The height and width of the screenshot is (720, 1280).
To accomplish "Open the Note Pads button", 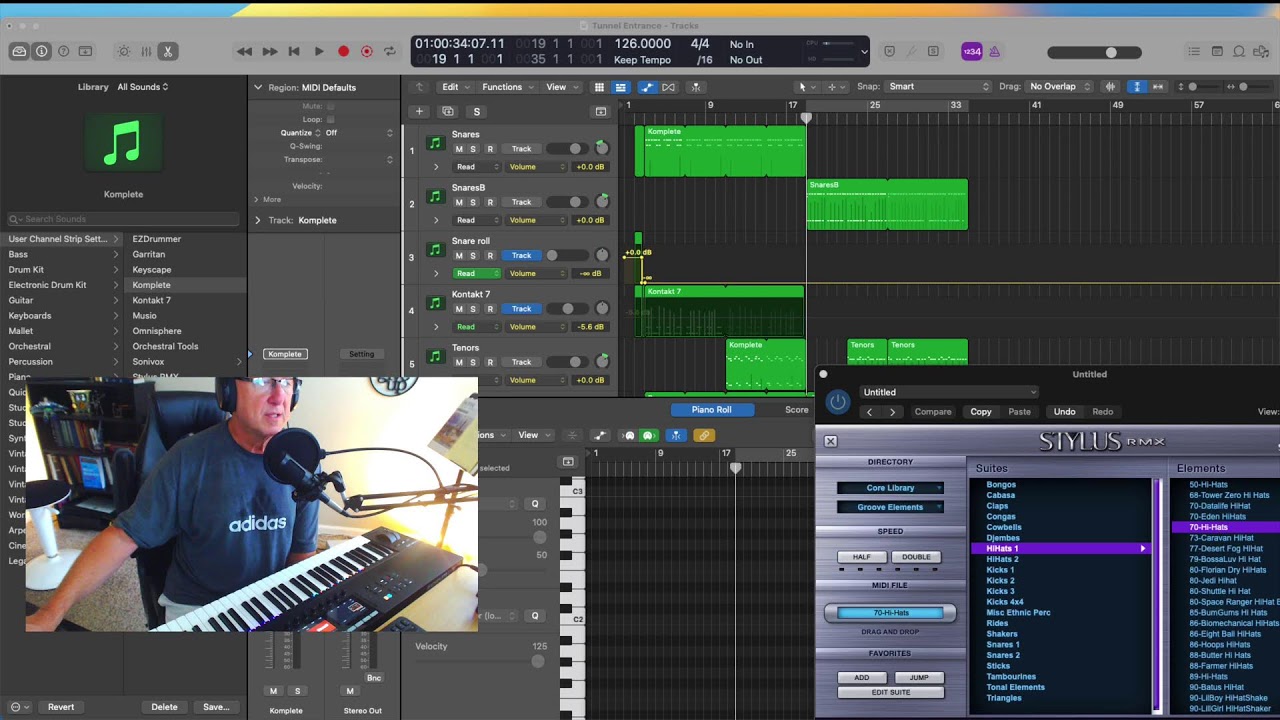I will [1217, 51].
